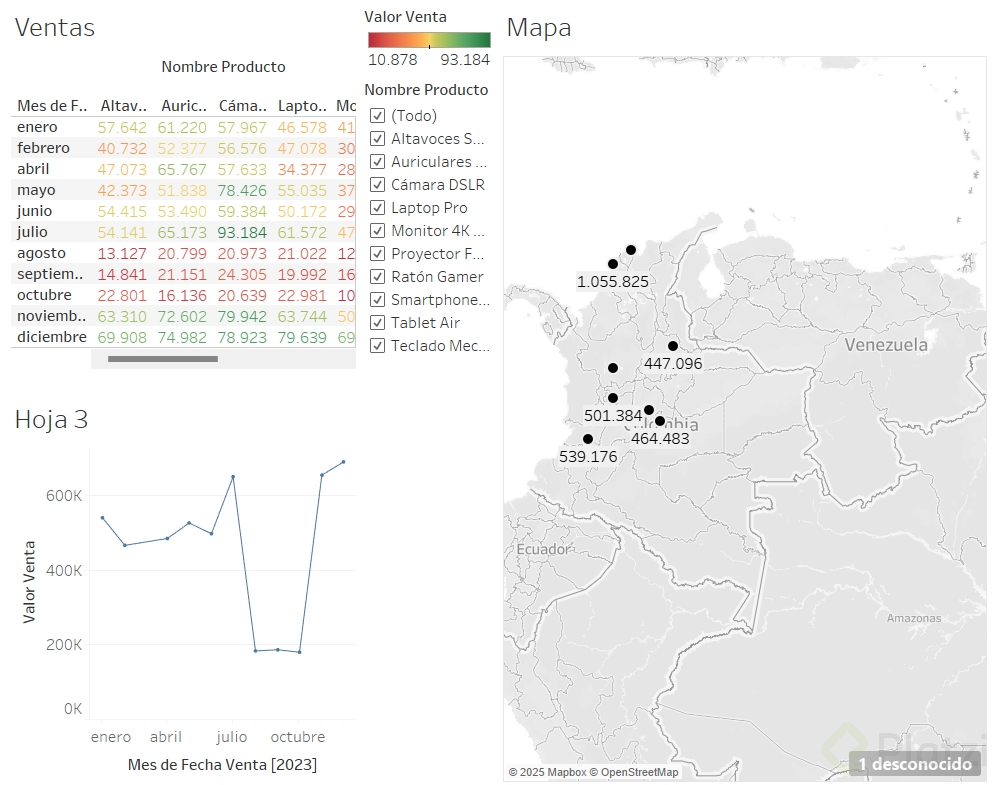Select map point labeled 539.176
The width and height of the screenshot is (997, 785).
point(588,439)
